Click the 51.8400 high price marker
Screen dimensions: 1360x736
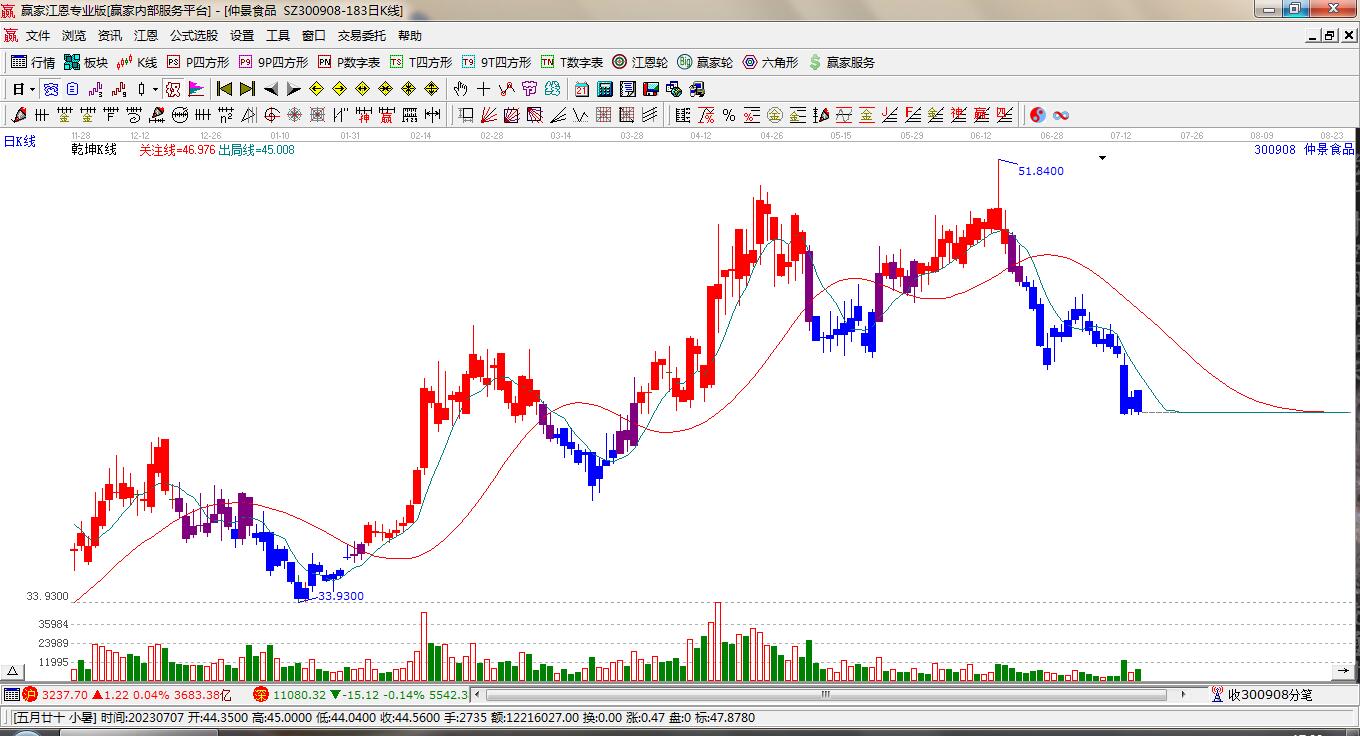click(x=1041, y=171)
